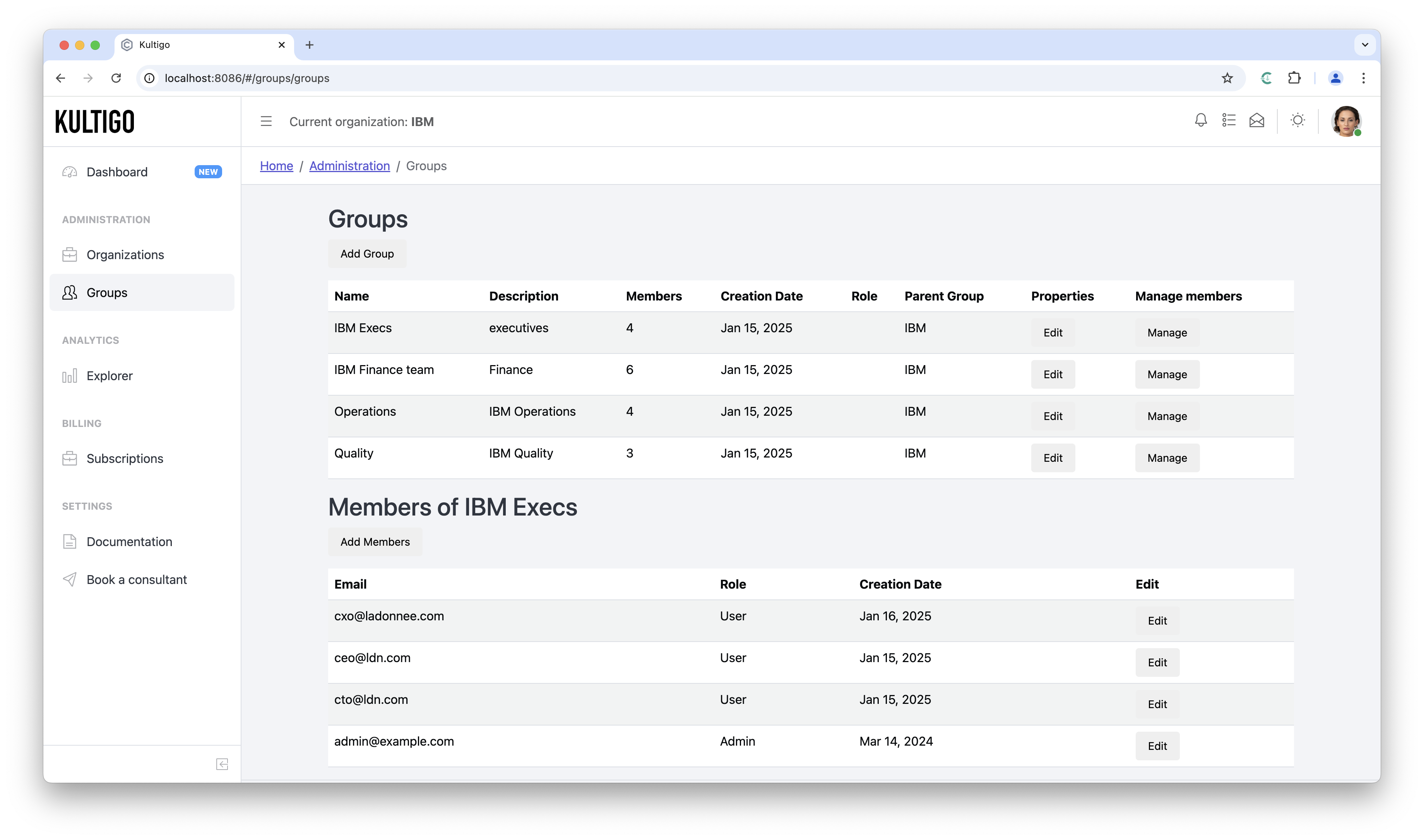This screenshot has height=840, width=1424.
Task: Bookmark page with the star icon
Action: coord(1227,78)
